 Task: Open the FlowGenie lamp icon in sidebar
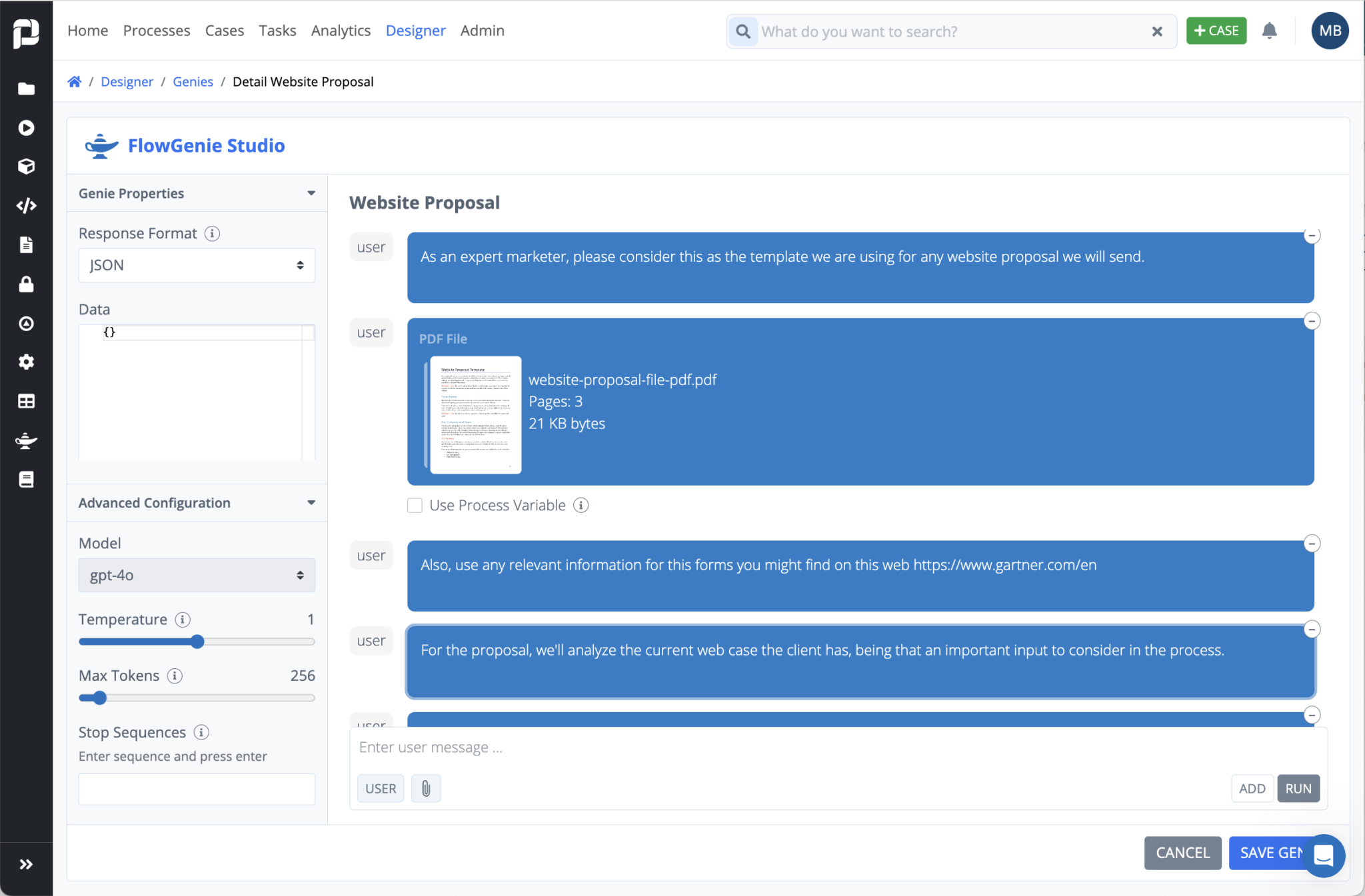coord(27,440)
